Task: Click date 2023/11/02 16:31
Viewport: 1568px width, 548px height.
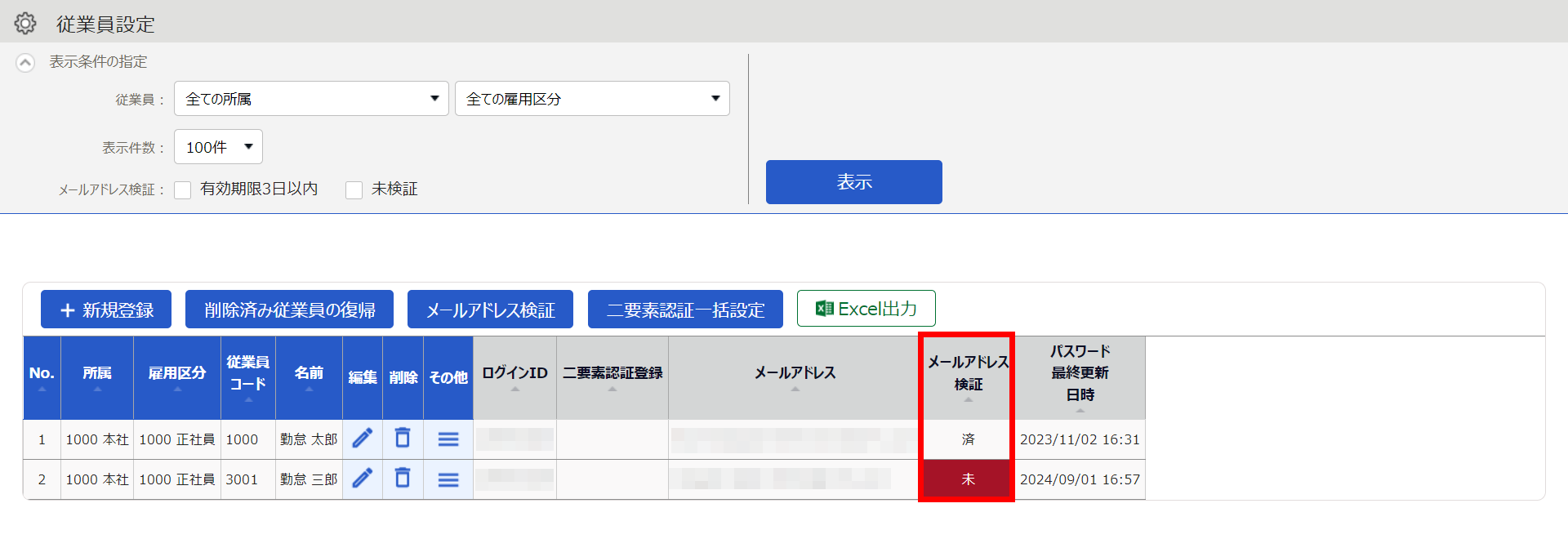Action: [x=1080, y=439]
